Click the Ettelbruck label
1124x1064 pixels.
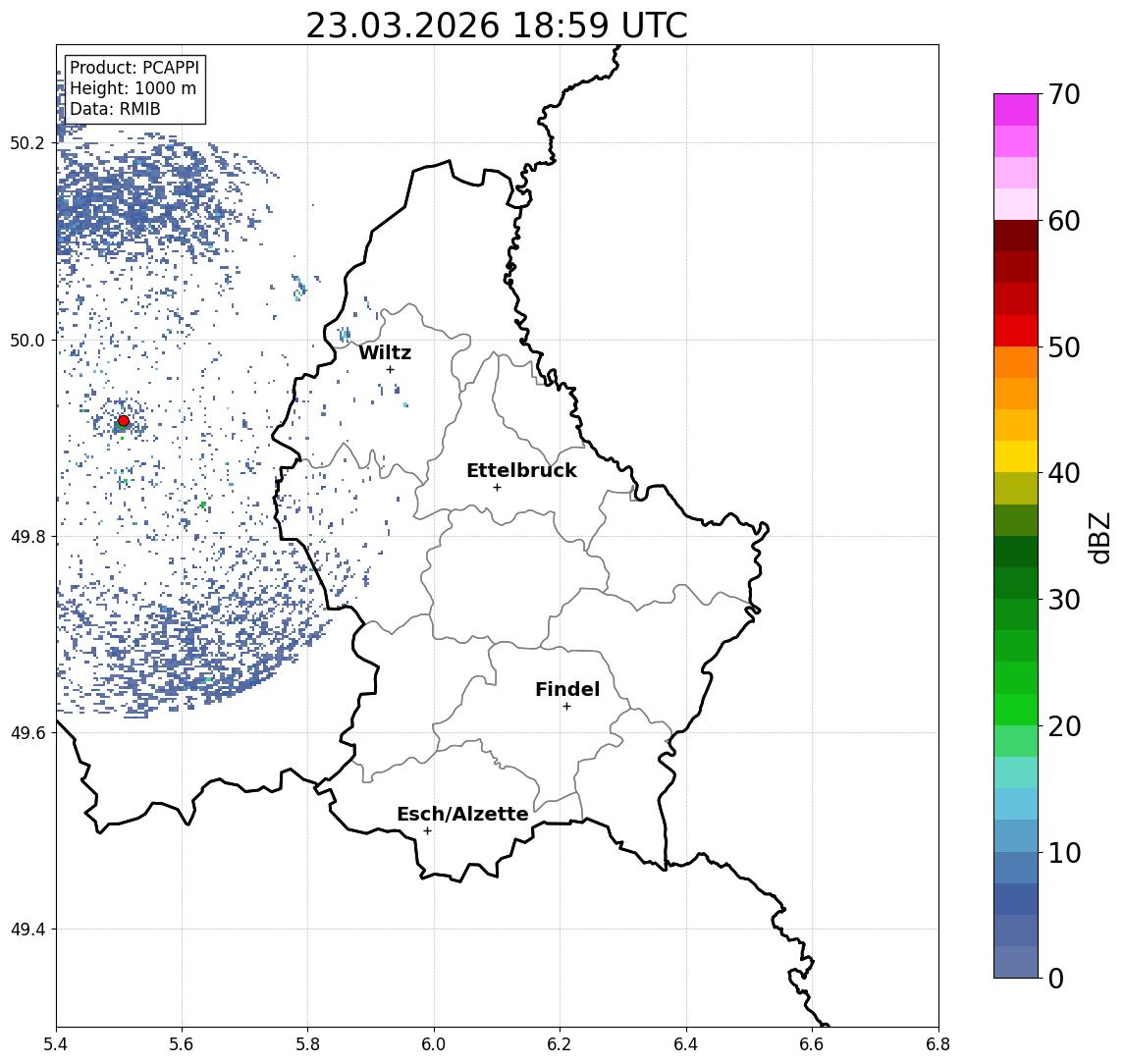pos(521,470)
